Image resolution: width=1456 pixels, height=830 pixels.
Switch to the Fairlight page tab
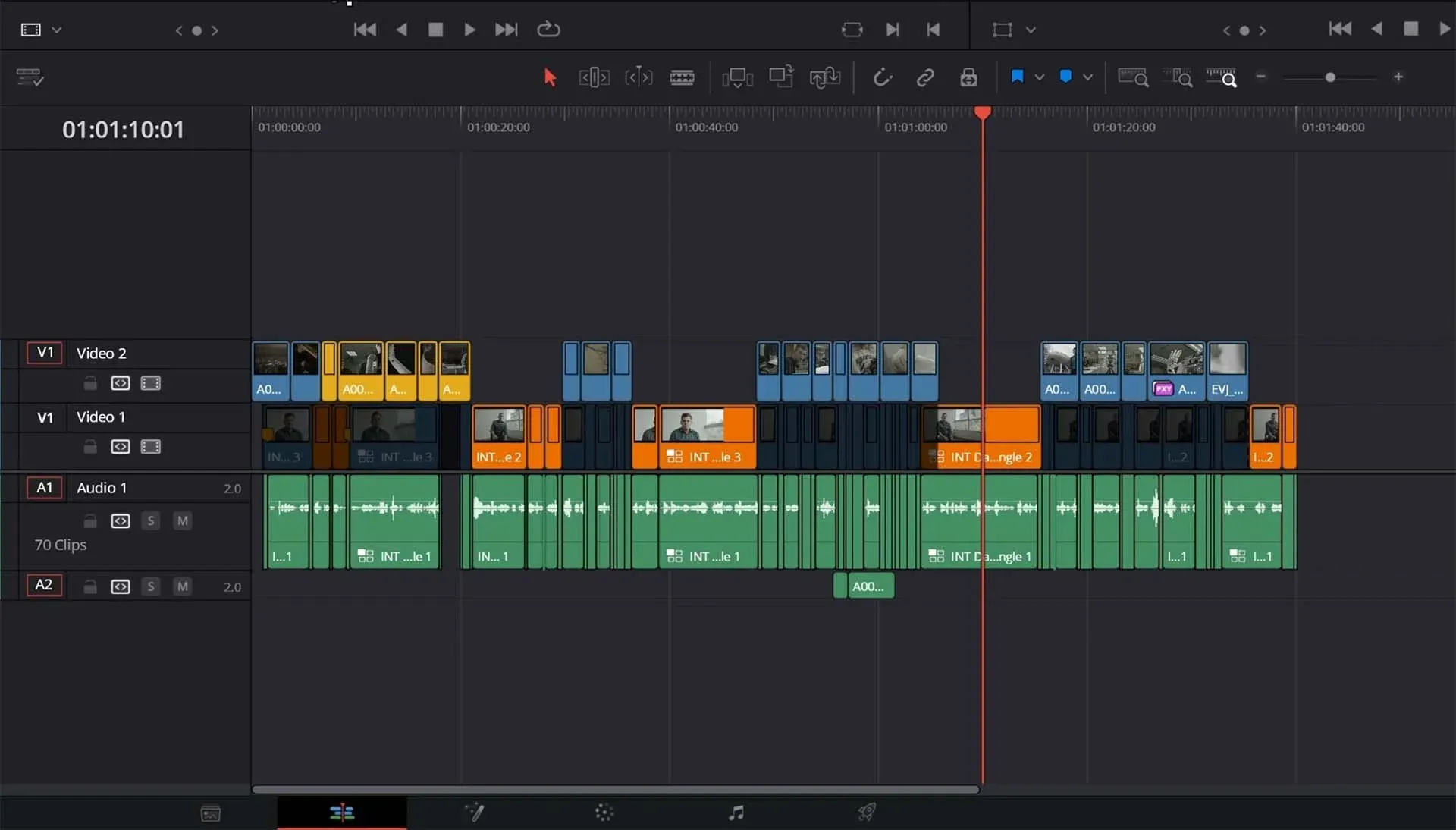click(x=736, y=813)
